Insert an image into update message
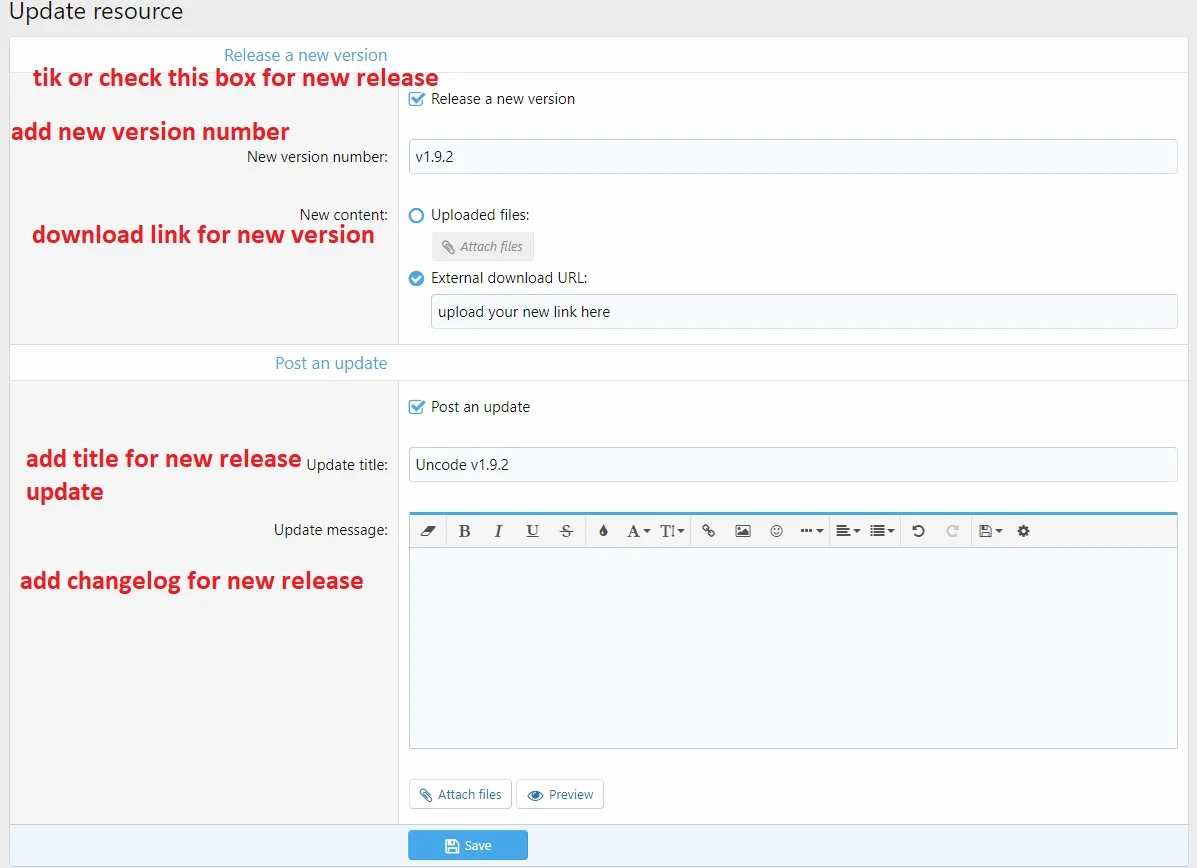This screenshot has width=1197, height=868. click(742, 531)
